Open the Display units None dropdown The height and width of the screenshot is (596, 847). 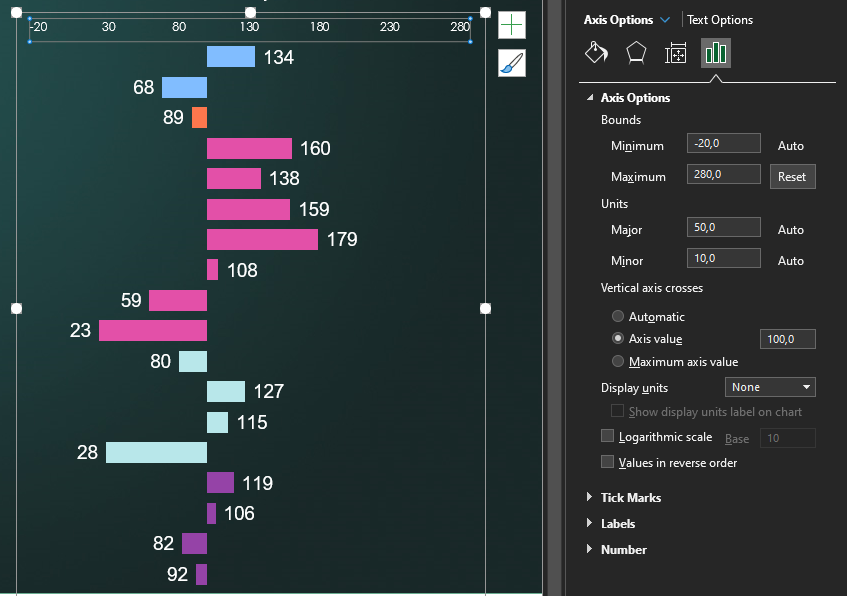(x=770, y=387)
